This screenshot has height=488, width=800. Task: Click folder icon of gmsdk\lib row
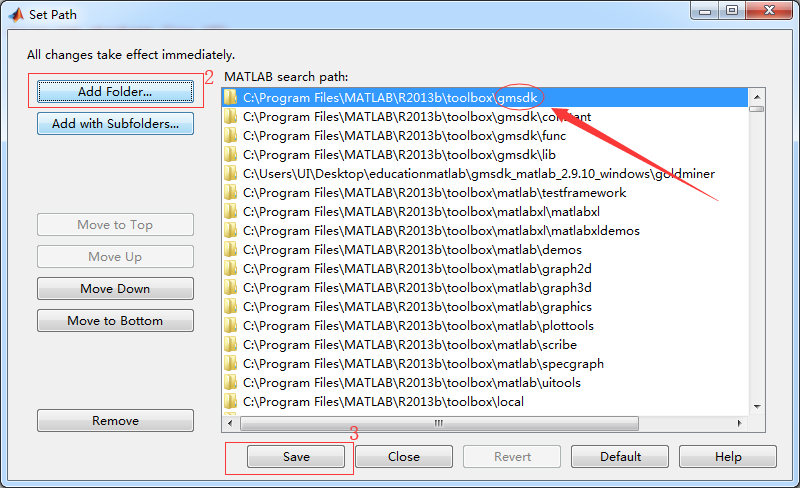(231, 155)
